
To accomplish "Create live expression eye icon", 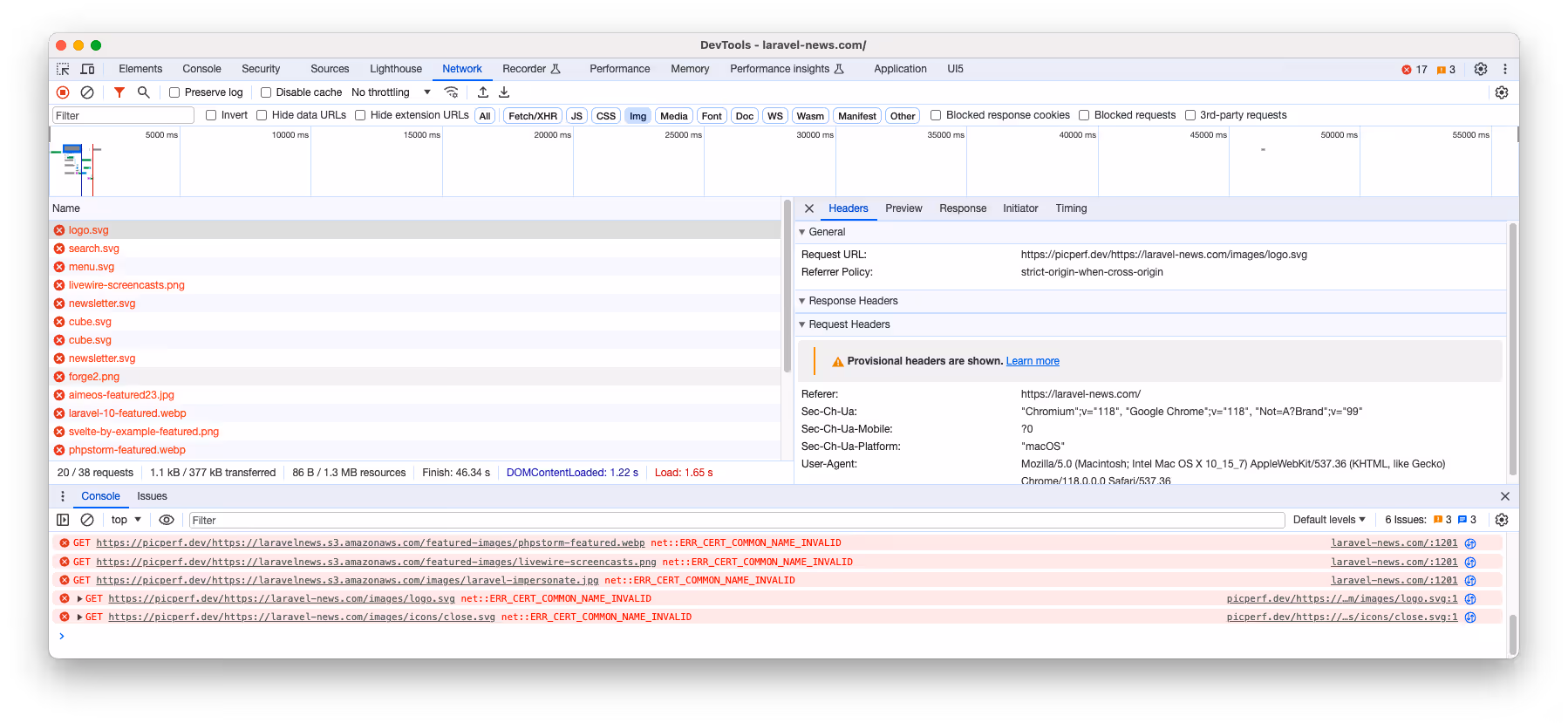I will coord(167,520).
